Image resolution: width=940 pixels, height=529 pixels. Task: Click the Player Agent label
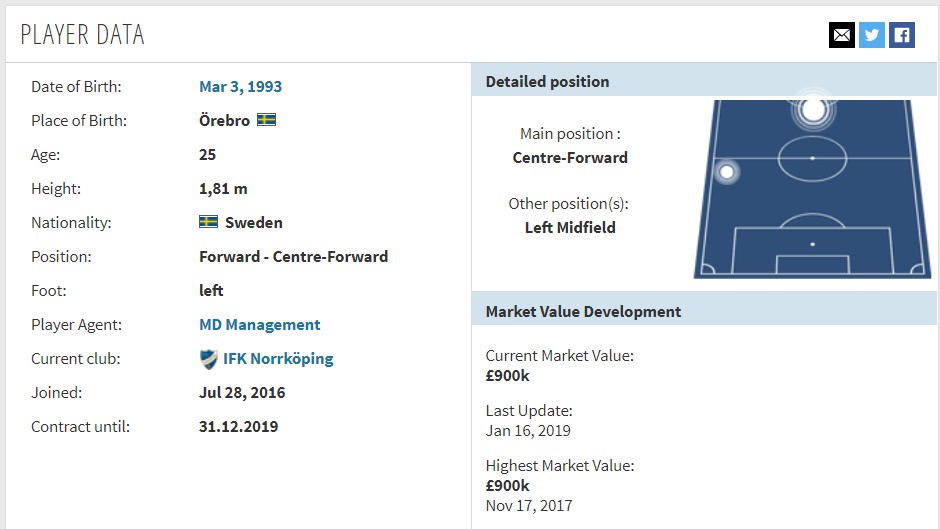click(77, 324)
